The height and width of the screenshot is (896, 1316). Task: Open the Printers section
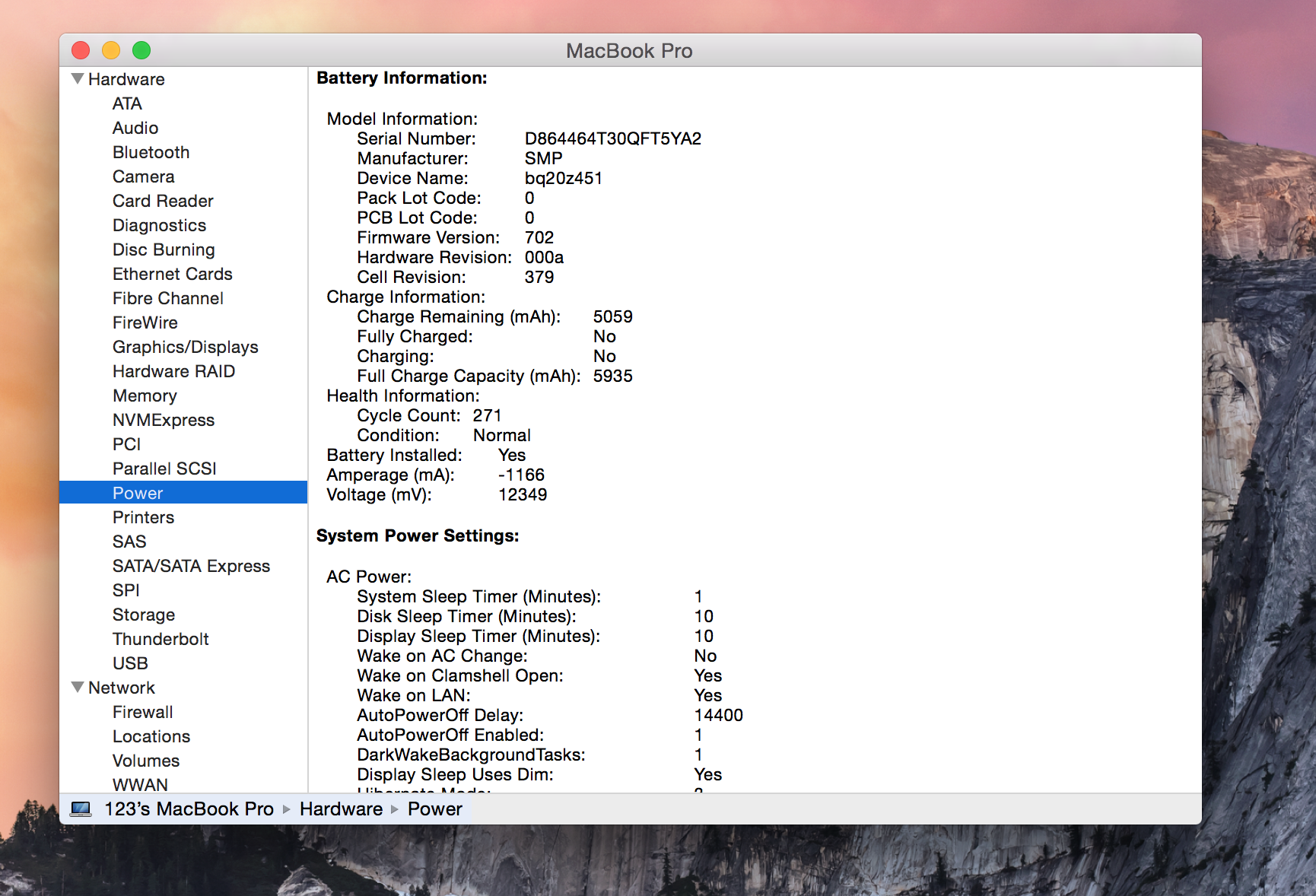coord(143,517)
